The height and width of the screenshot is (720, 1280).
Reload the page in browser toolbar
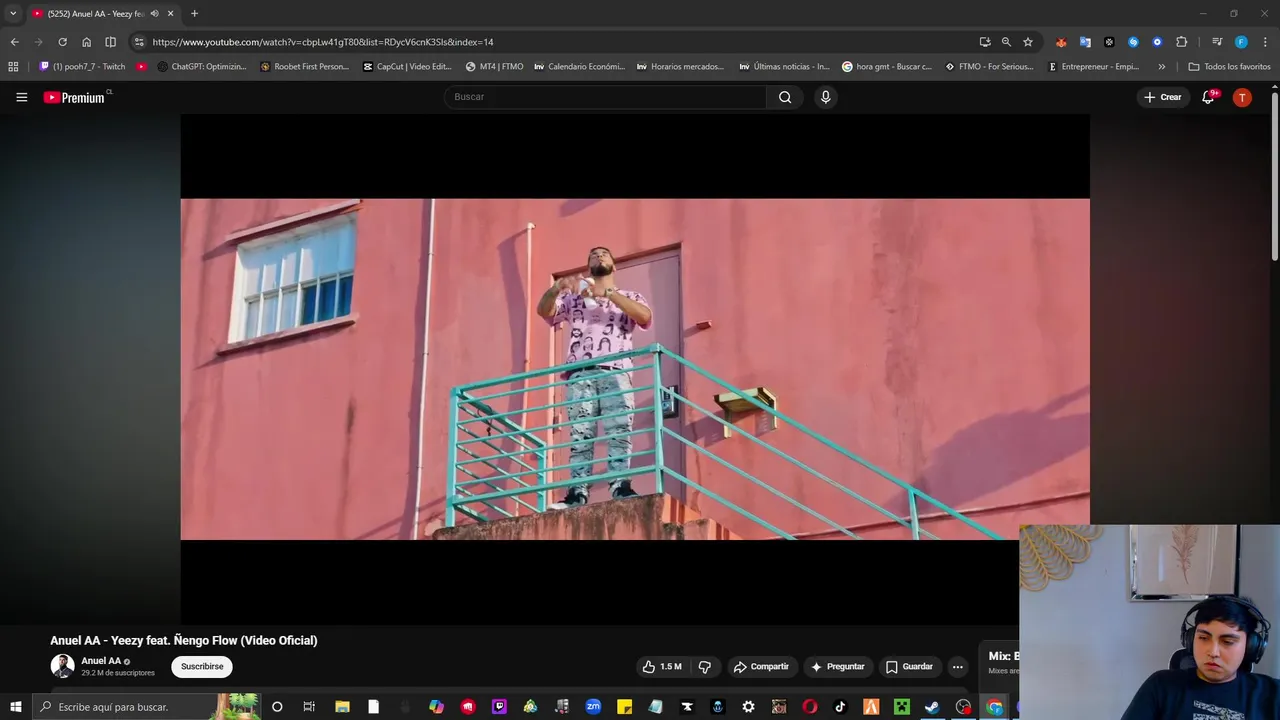click(62, 42)
